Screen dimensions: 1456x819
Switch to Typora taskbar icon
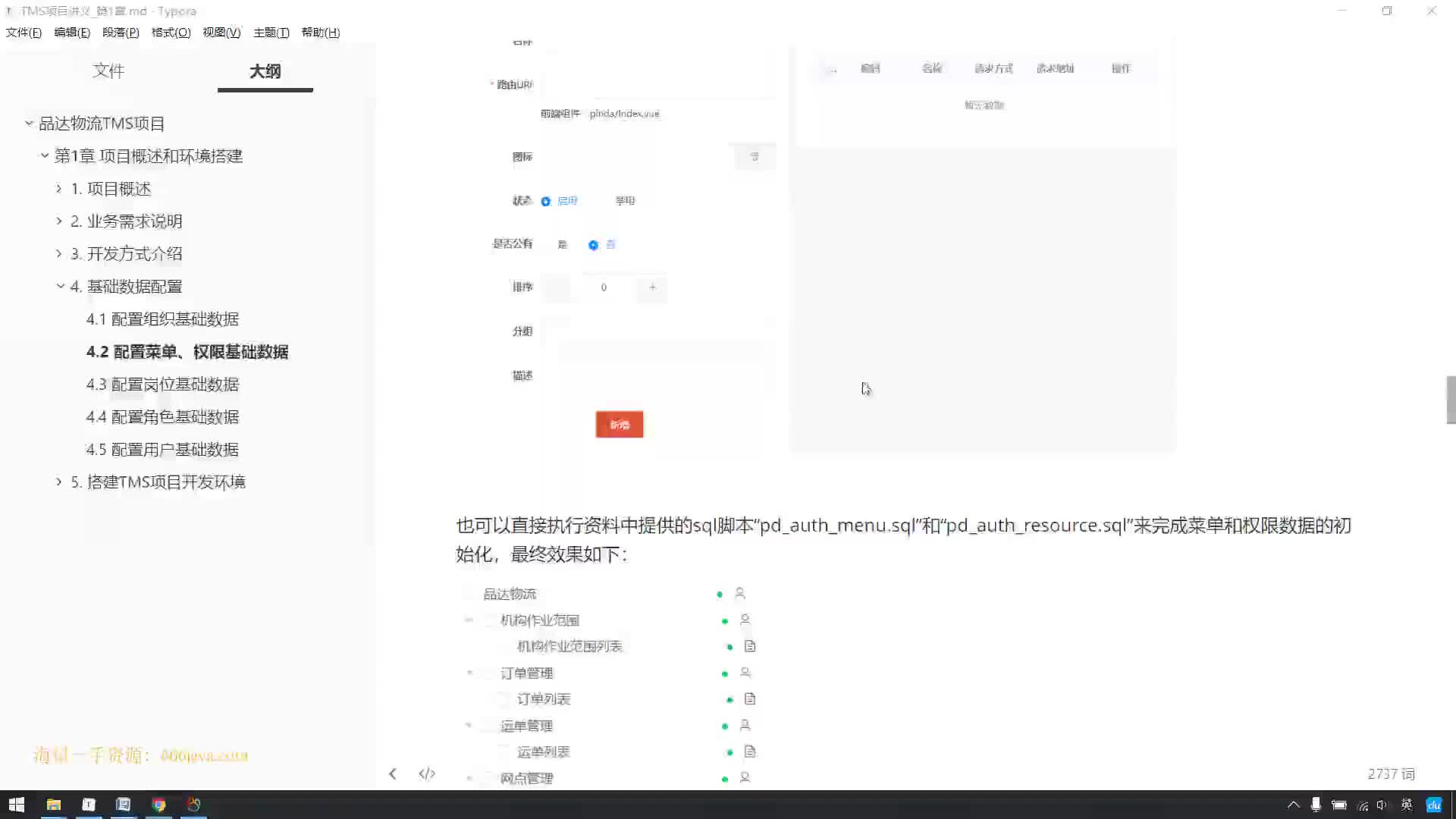89,805
